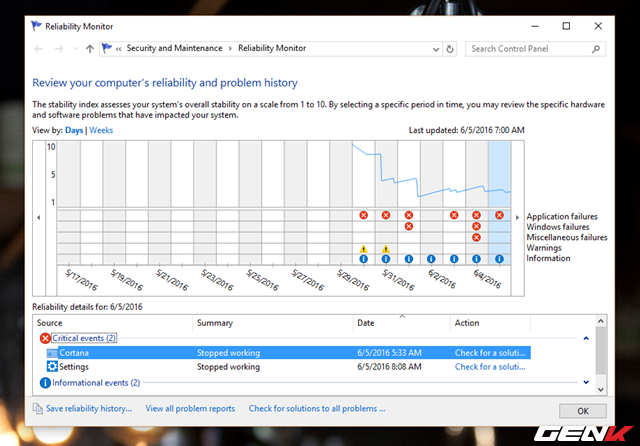640x446 pixels.
Task: Click the Up one level arrow
Action: (90, 48)
